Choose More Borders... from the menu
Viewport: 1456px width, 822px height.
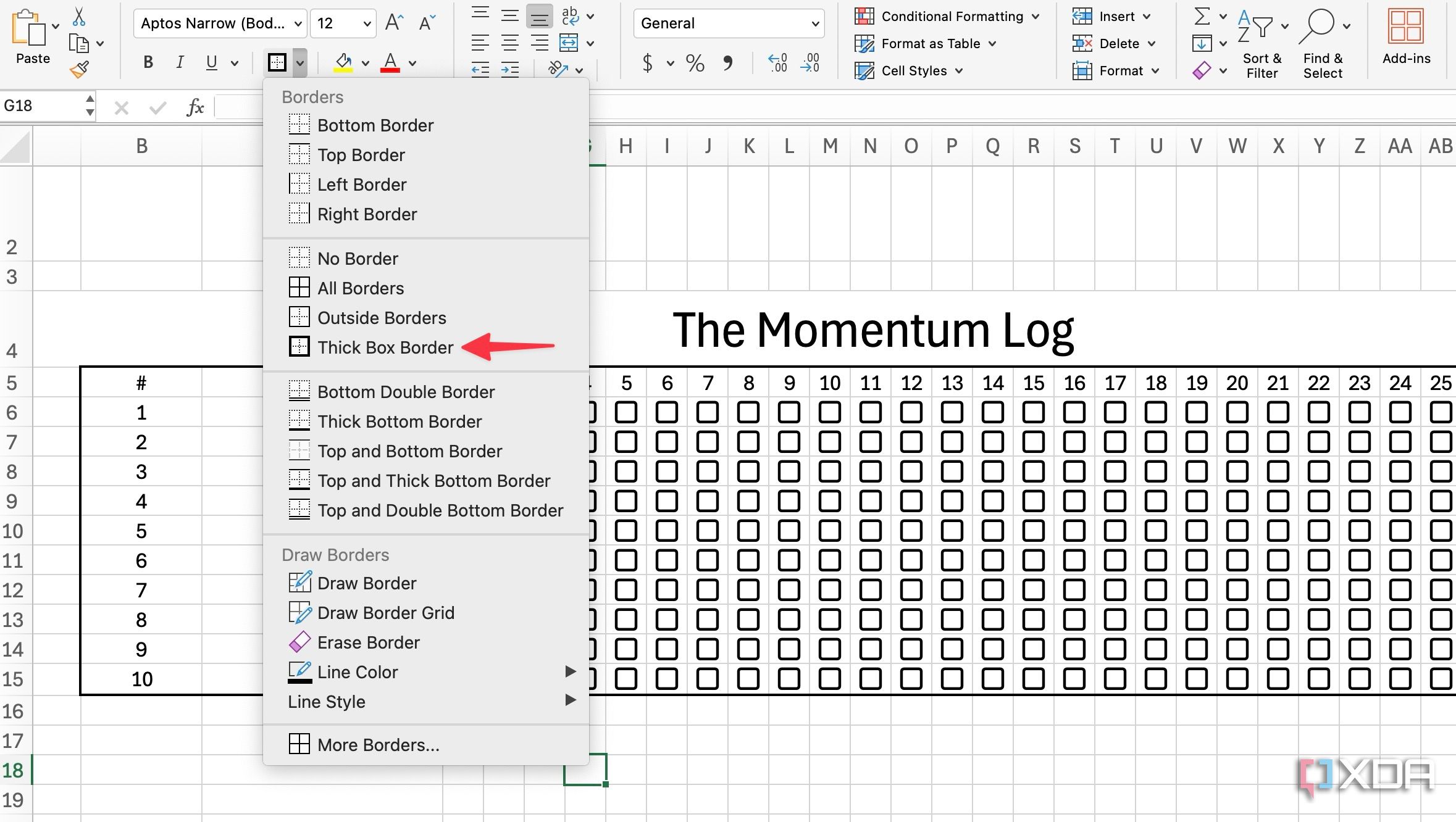pyautogui.click(x=378, y=745)
